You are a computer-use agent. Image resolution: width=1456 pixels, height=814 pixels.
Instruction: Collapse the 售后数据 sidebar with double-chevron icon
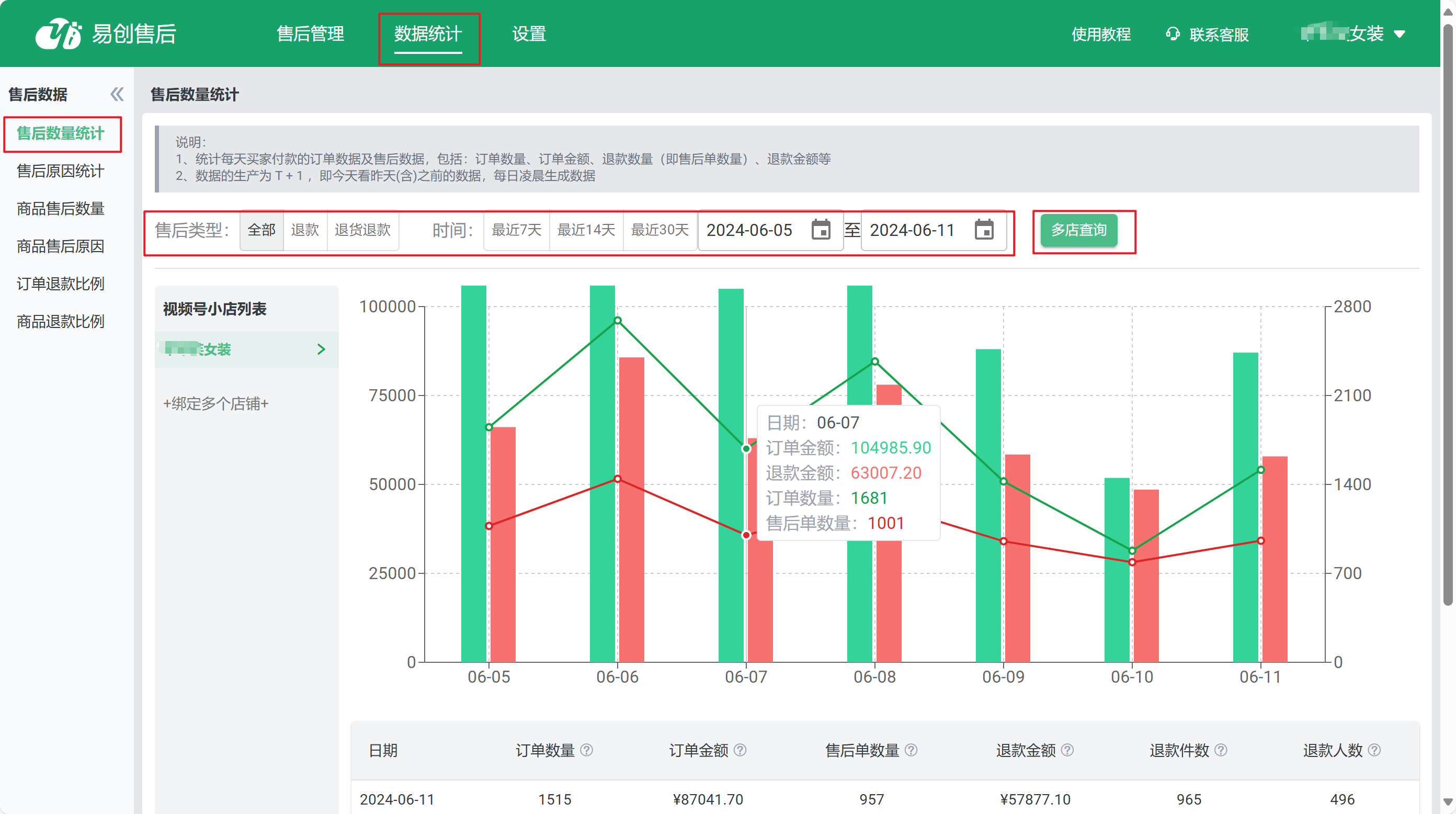117,94
